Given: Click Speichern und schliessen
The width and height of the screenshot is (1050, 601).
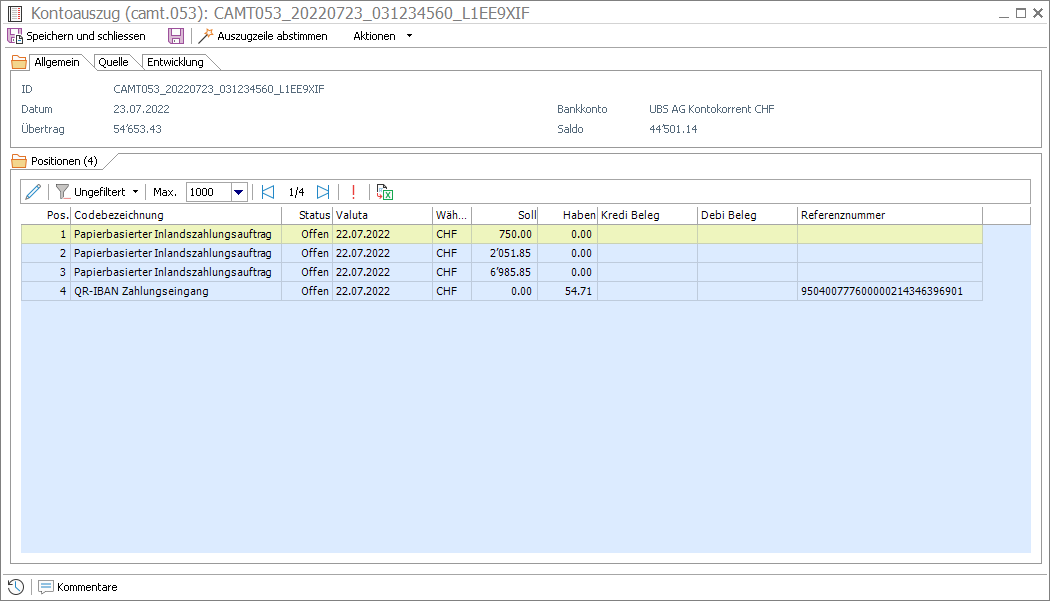Looking at the screenshot, I should coord(76,36).
